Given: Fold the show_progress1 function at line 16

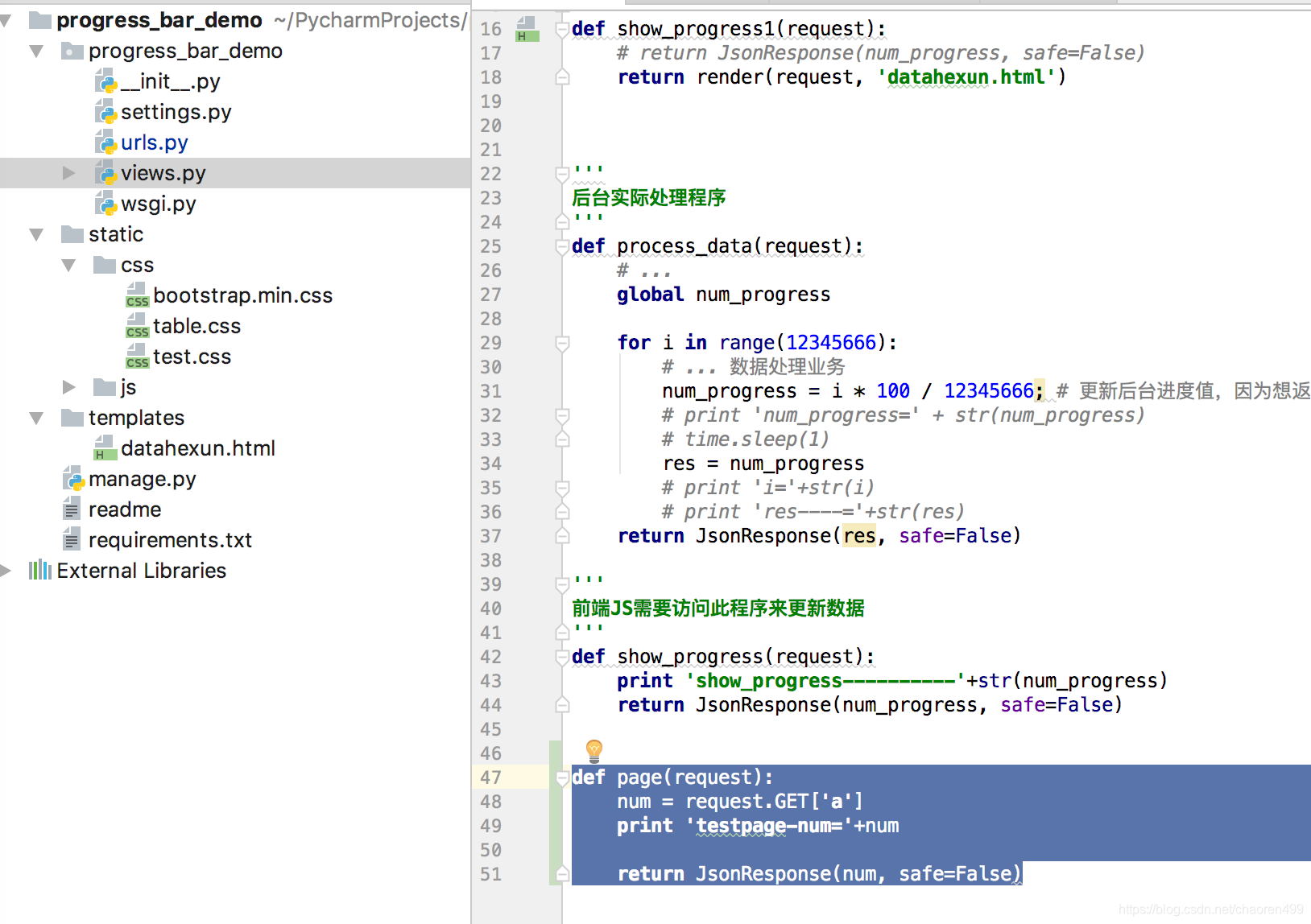Looking at the screenshot, I should pyautogui.click(x=562, y=30).
